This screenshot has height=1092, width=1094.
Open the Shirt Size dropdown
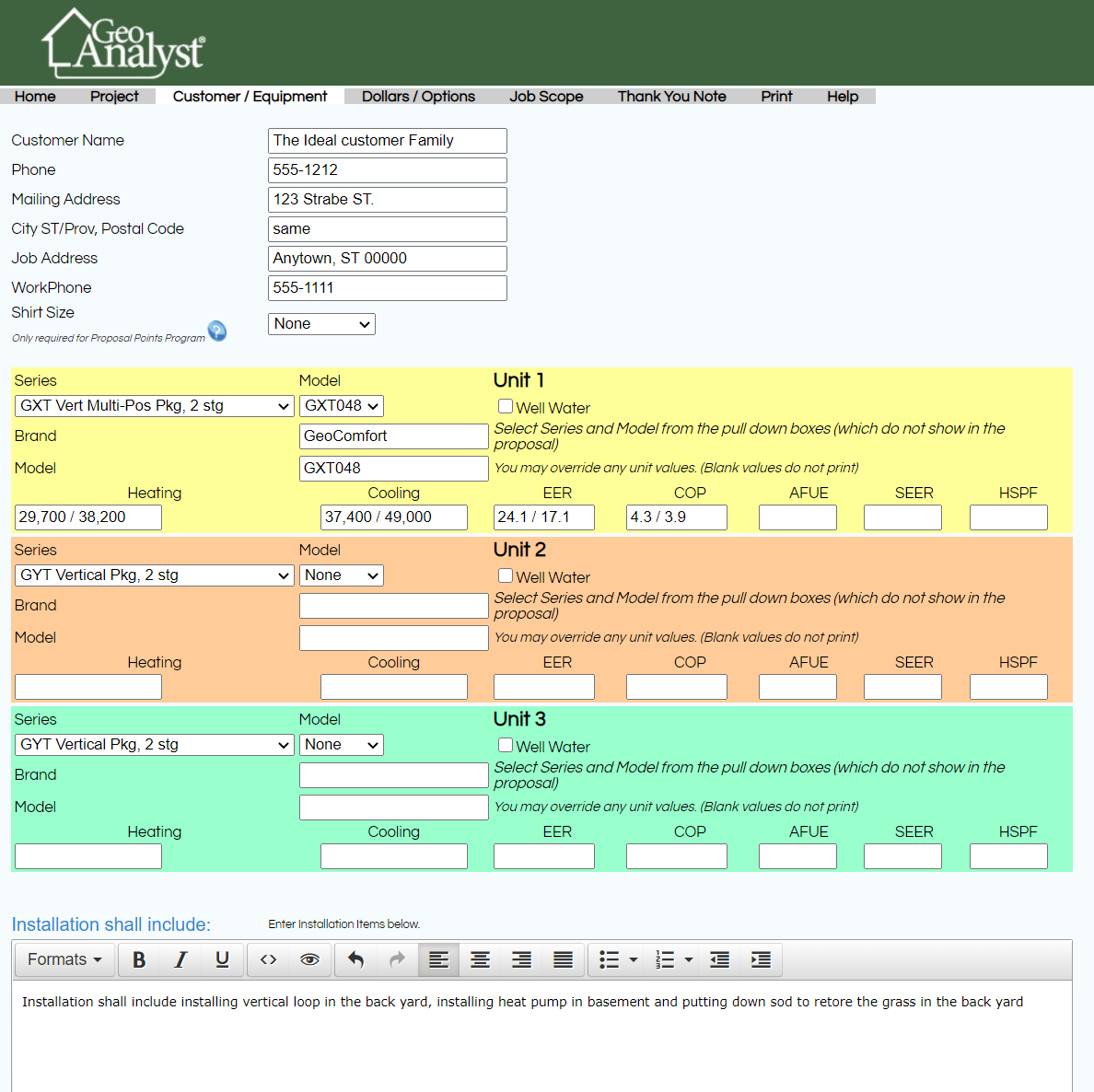321,324
